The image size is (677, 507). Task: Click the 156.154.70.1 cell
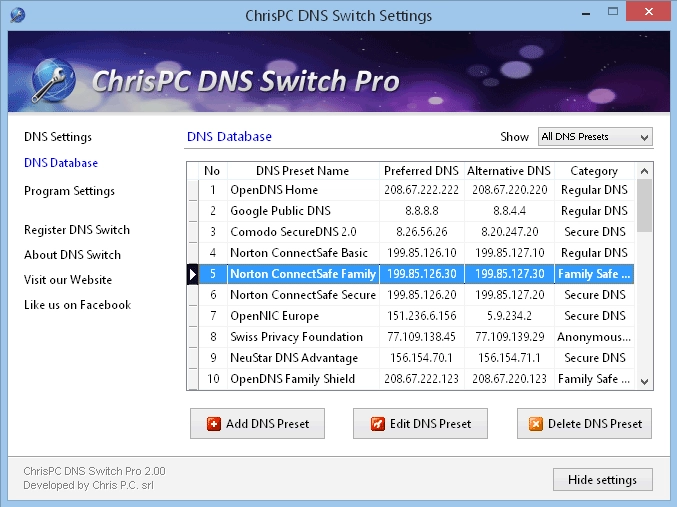click(421, 358)
